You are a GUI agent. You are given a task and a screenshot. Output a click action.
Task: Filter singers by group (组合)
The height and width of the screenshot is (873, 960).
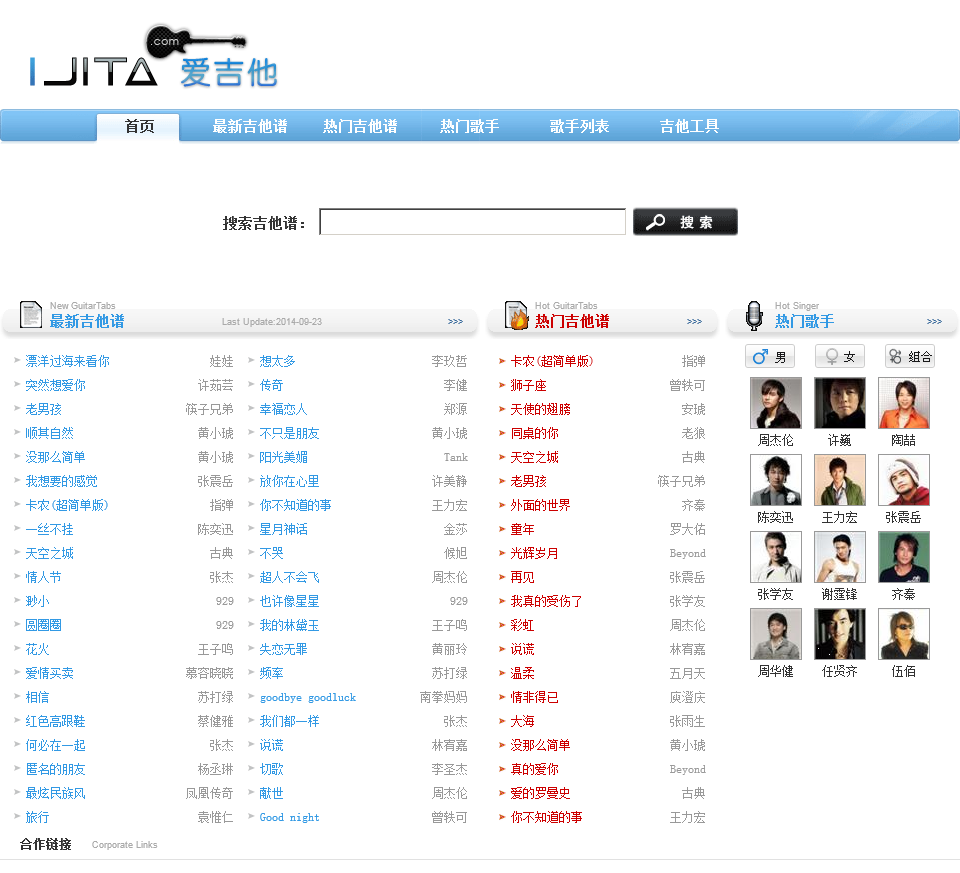(x=910, y=357)
